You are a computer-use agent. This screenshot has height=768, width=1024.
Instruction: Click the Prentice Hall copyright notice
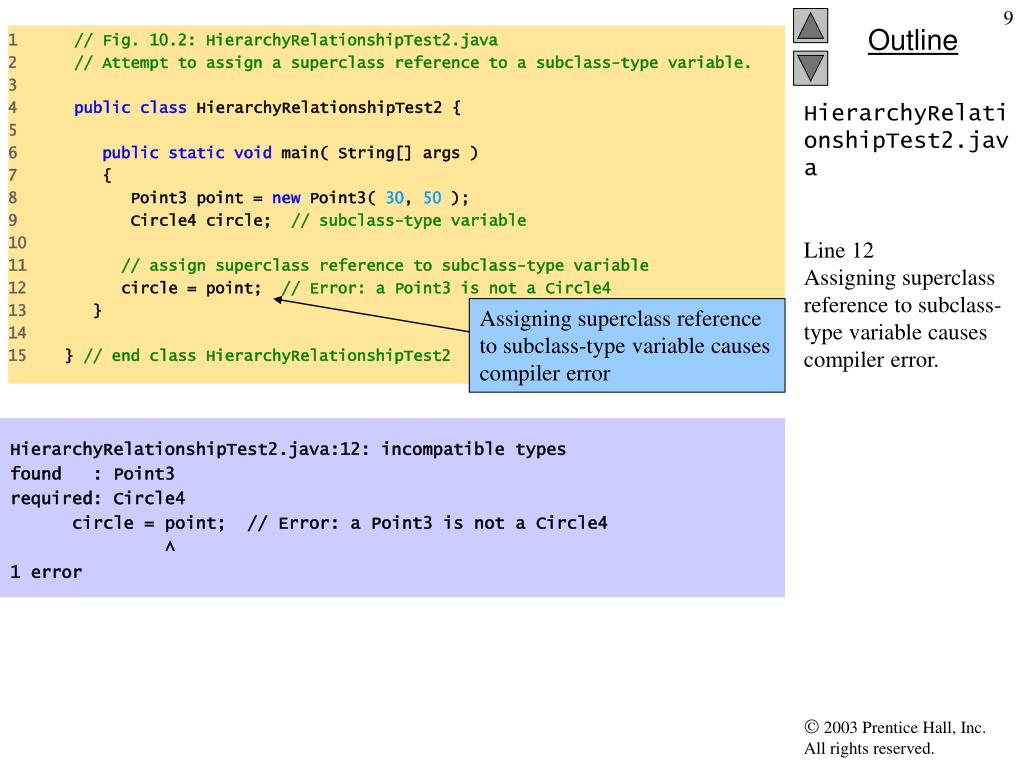894,738
